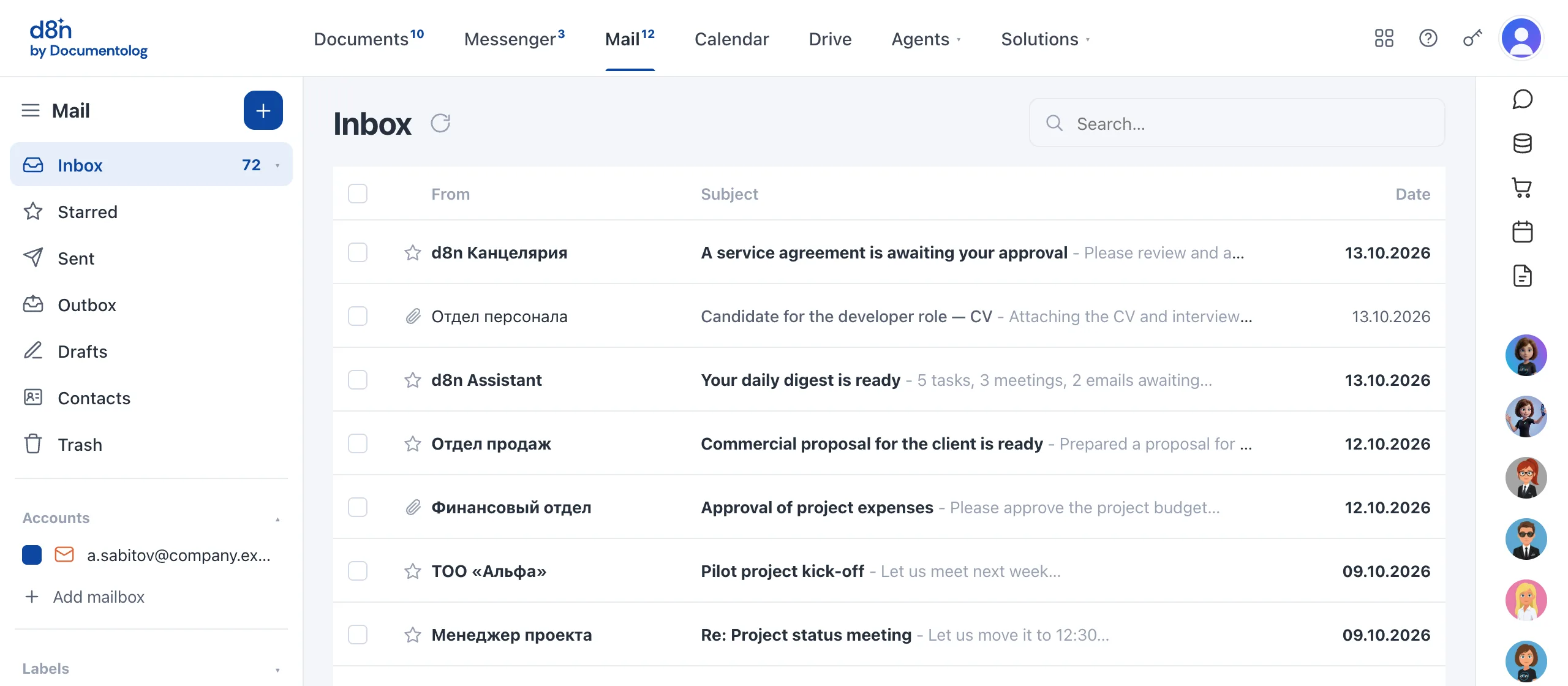Check the Отдел продаж email checkbox
1568x686 pixels.
(x=358, y=443)
